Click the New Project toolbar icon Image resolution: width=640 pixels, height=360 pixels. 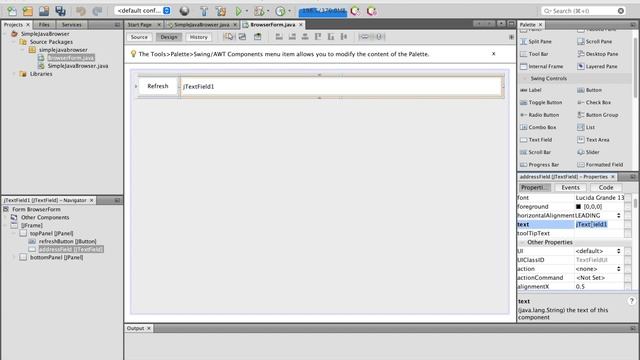[x=27, y=11]
